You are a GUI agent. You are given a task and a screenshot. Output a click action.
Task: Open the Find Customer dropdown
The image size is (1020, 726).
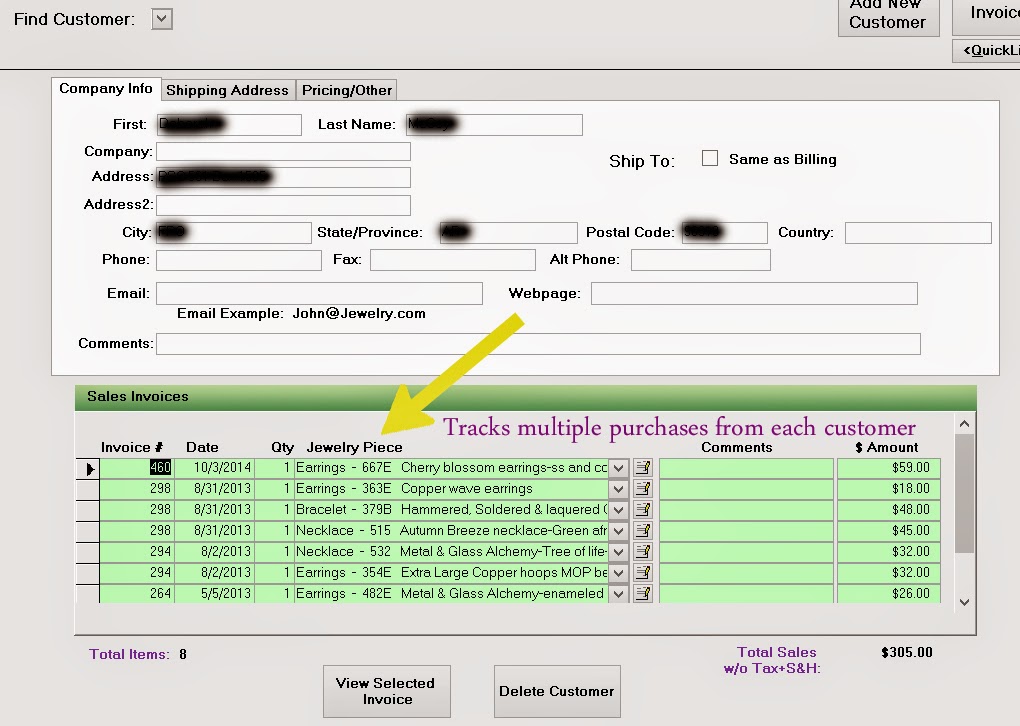(x=162, y=19)
